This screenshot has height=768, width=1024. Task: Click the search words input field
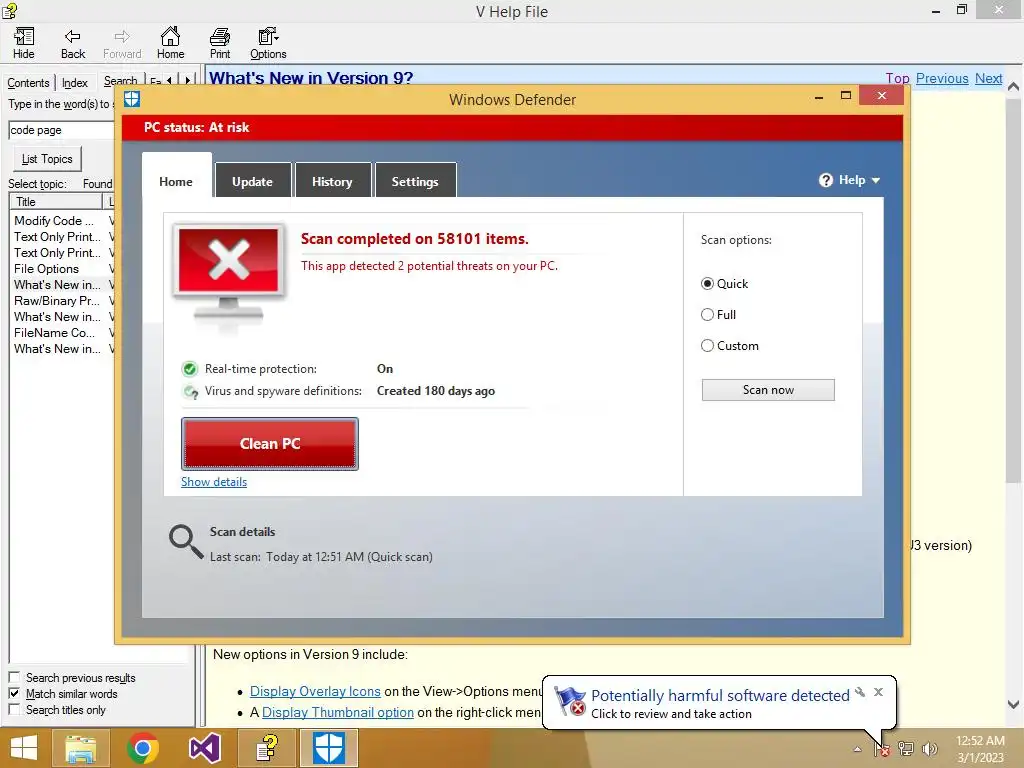(62, 130)
